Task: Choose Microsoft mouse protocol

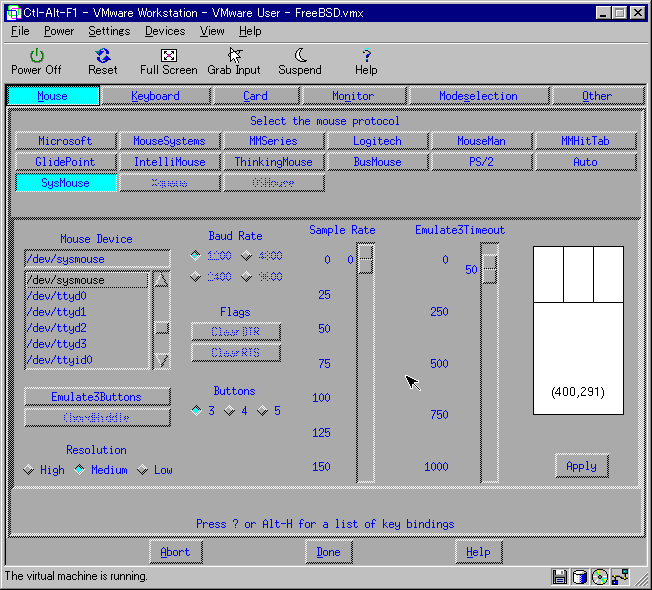Action: [x=66, y=141]
